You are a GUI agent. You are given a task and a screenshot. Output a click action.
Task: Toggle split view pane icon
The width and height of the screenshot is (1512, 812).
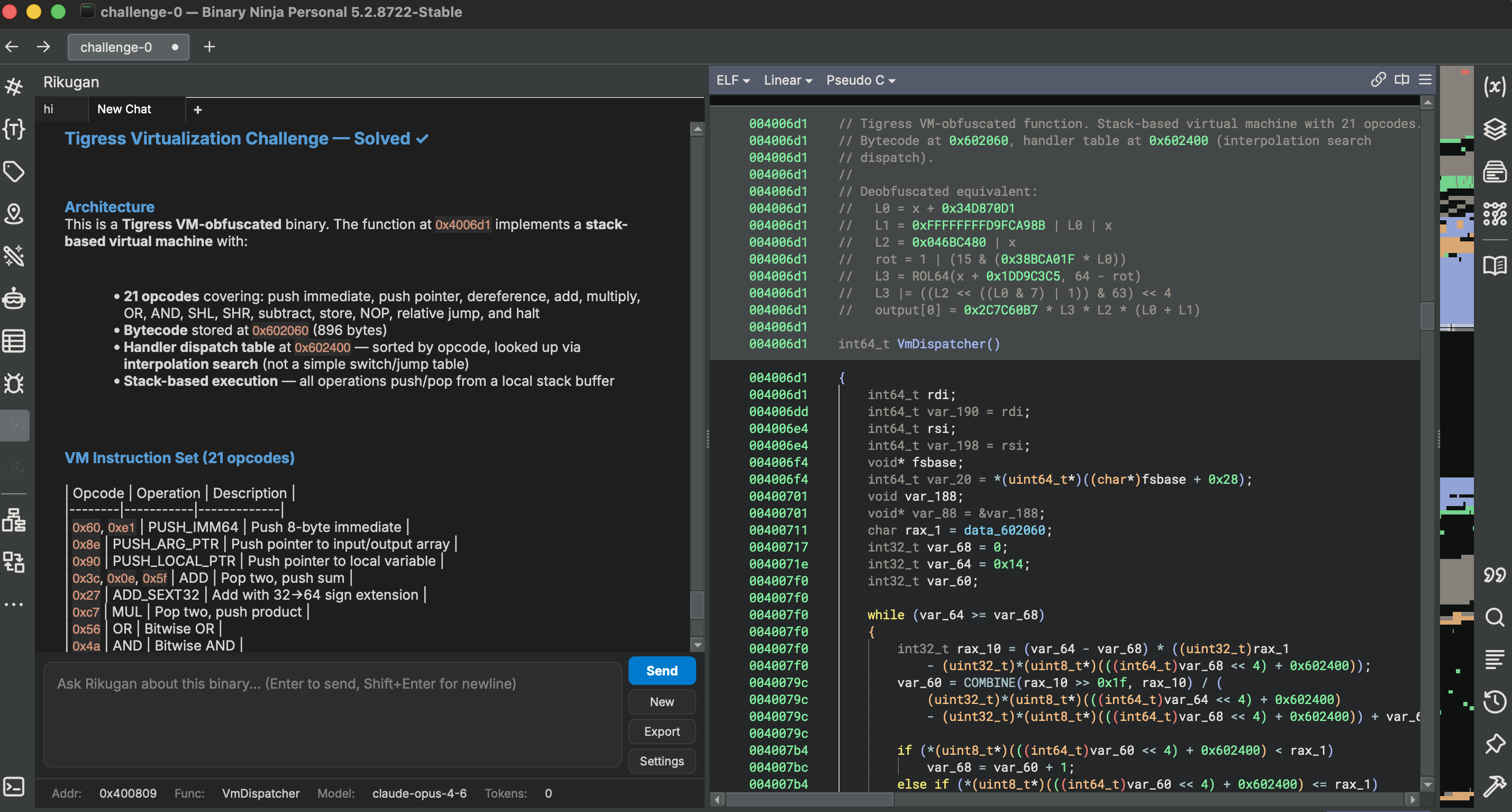pos(1401,80)
